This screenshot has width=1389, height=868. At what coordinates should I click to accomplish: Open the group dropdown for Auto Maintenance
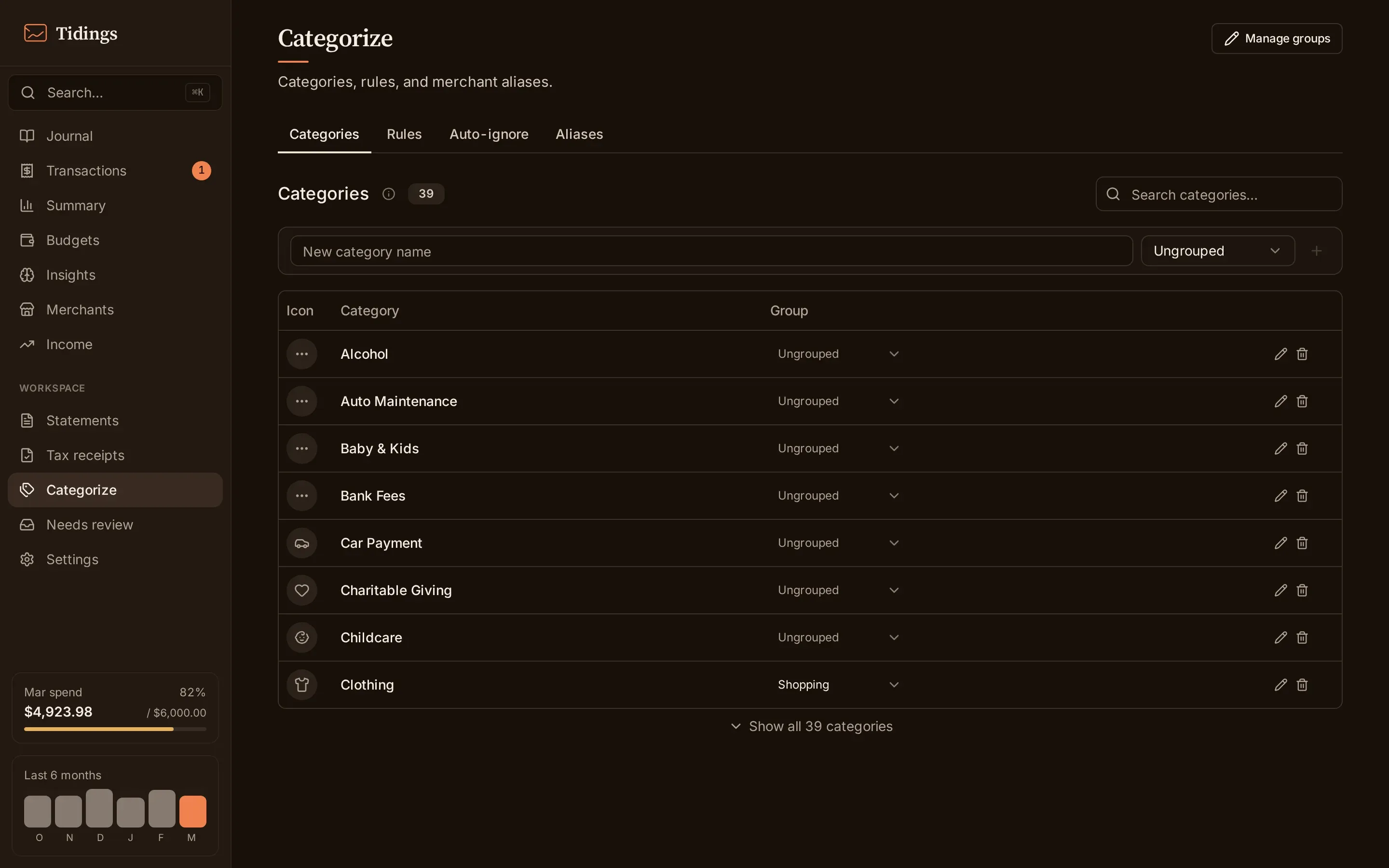click(x=839, y=401)
